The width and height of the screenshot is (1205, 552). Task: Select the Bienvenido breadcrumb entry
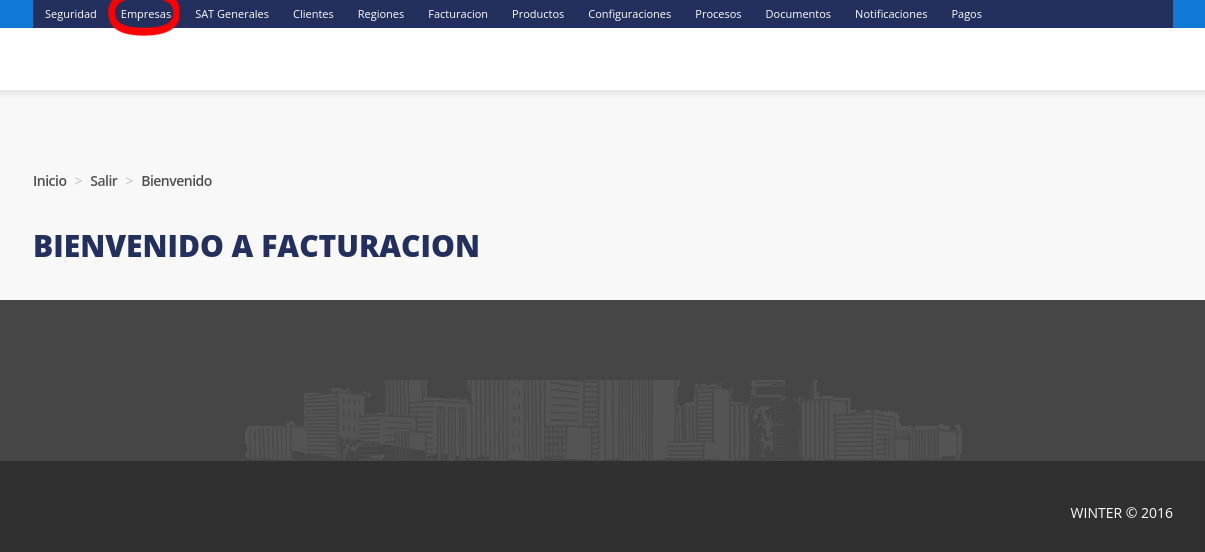[176, 181]
